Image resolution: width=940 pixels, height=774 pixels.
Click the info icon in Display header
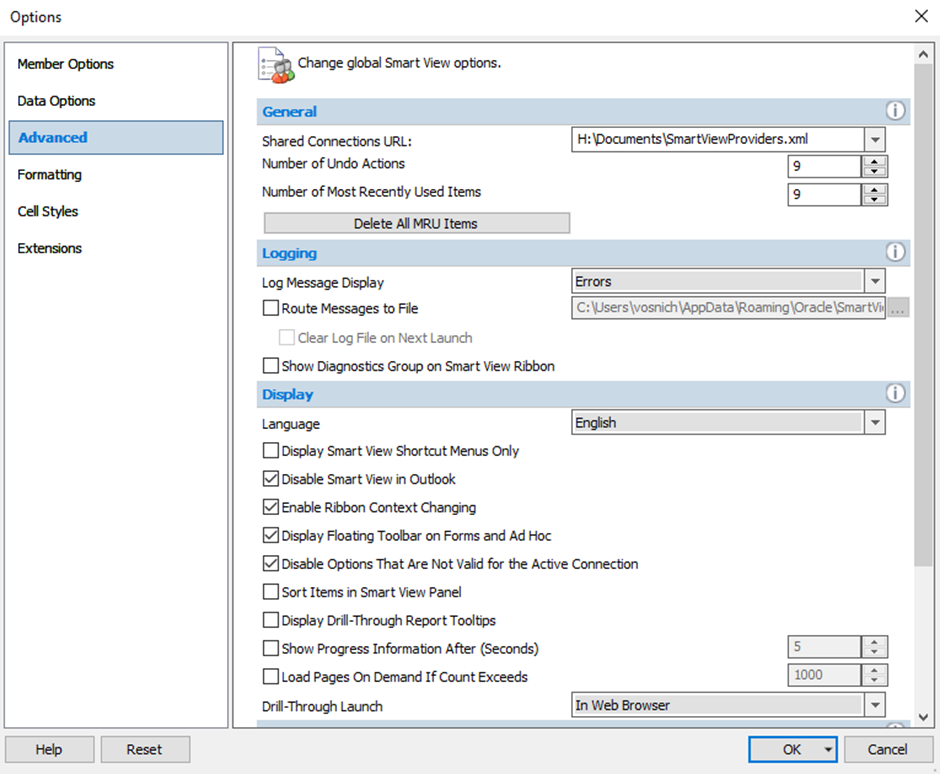[895, 394]
